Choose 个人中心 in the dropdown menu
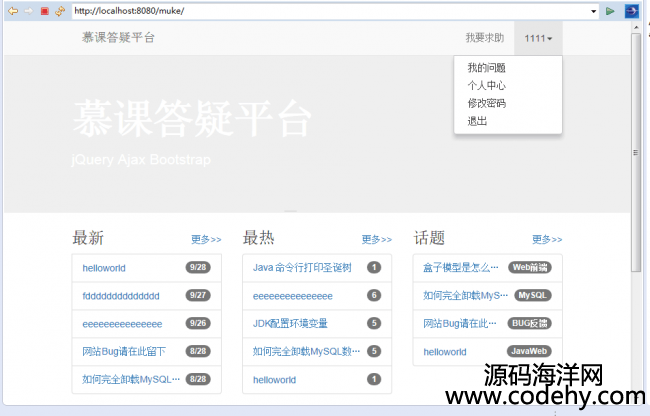This screenshot has height=416, width=650. click(x=486, y=86)
